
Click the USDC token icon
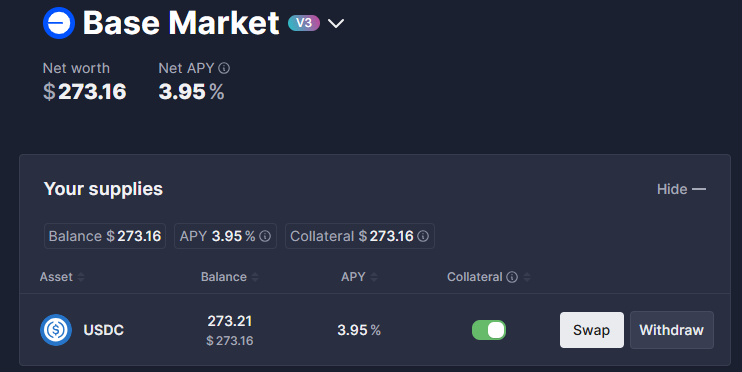pos(56,330)
